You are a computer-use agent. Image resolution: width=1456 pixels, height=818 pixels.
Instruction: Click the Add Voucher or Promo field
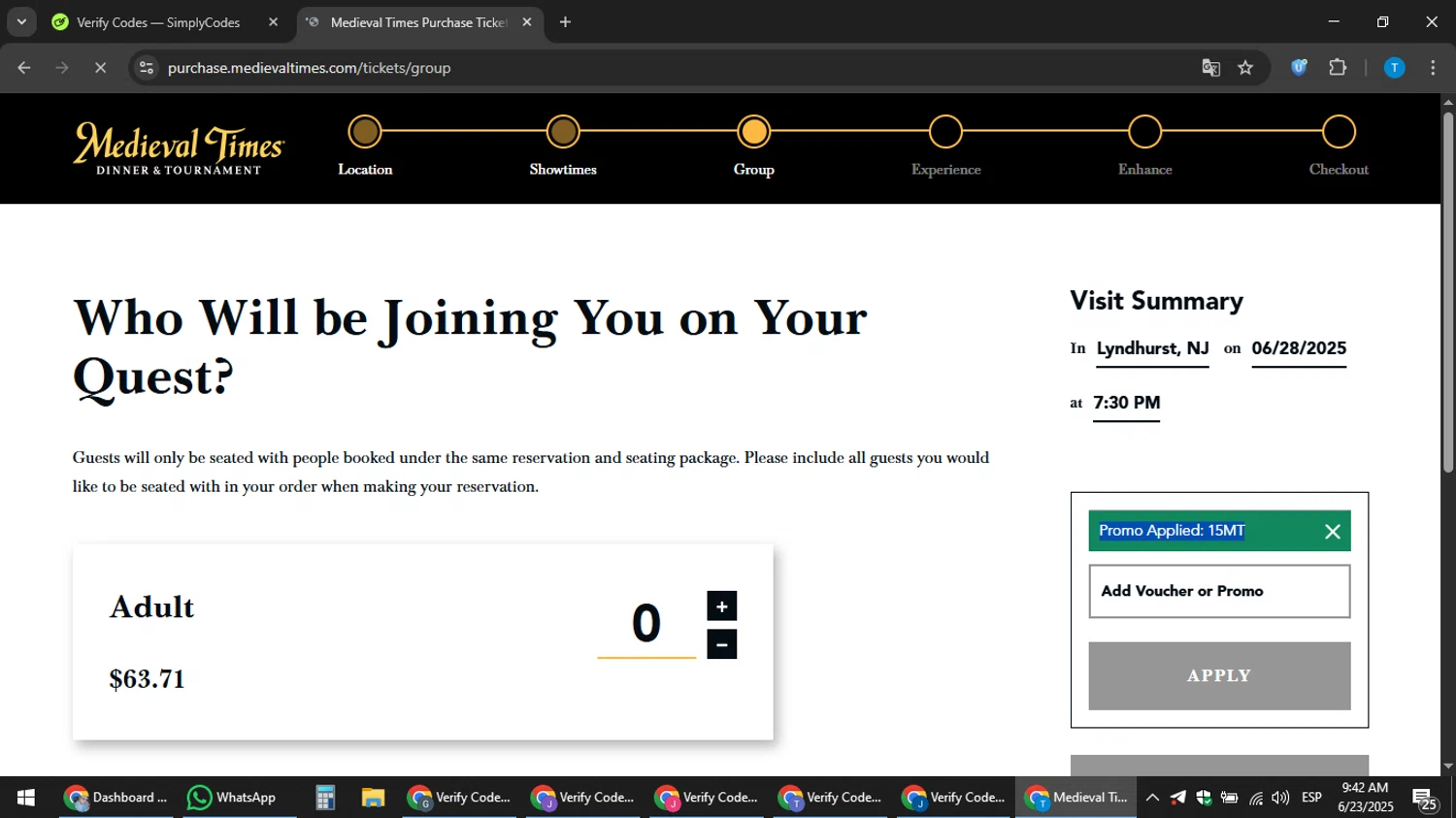pyautogui.click(x=1219, y=591)
